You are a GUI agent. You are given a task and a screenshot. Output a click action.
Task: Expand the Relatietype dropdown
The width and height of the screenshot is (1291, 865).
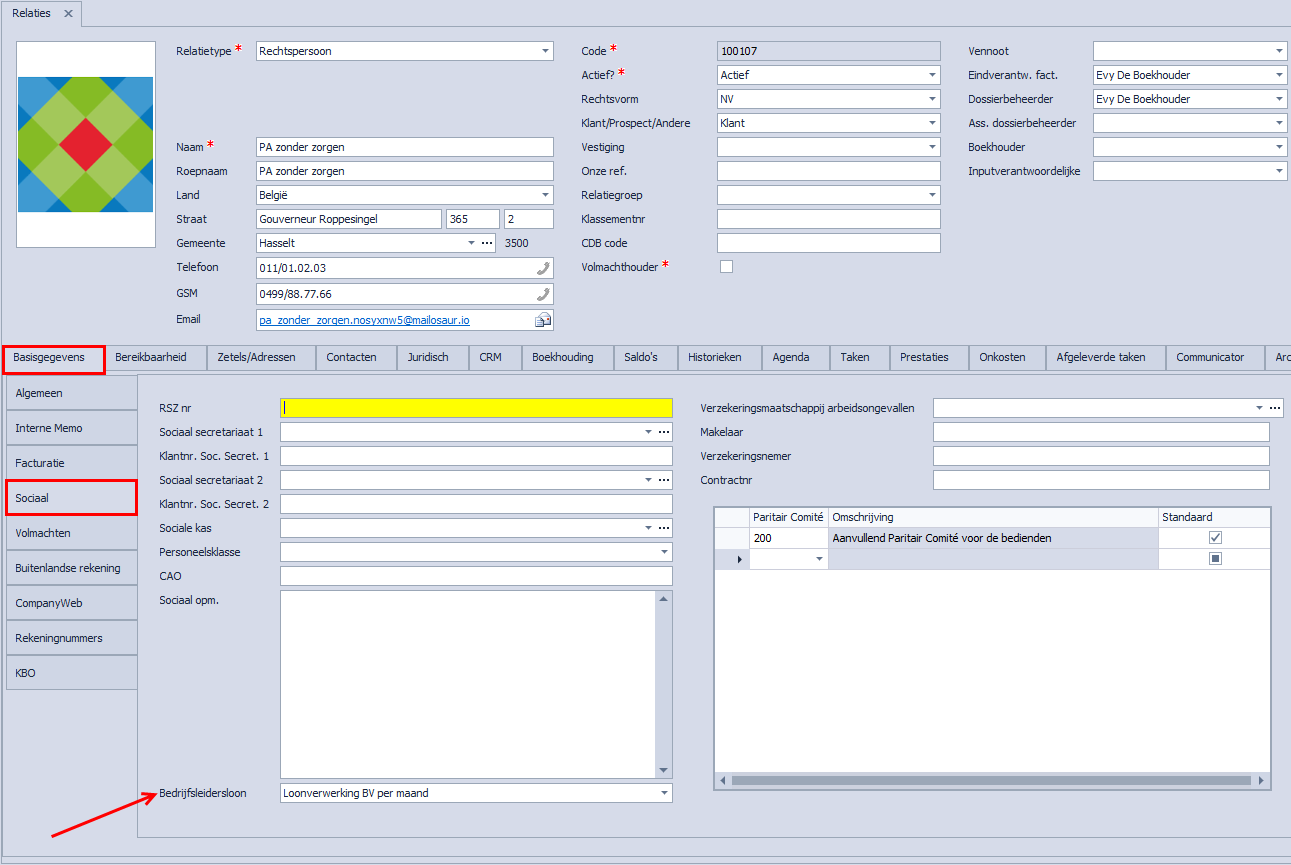545,51
